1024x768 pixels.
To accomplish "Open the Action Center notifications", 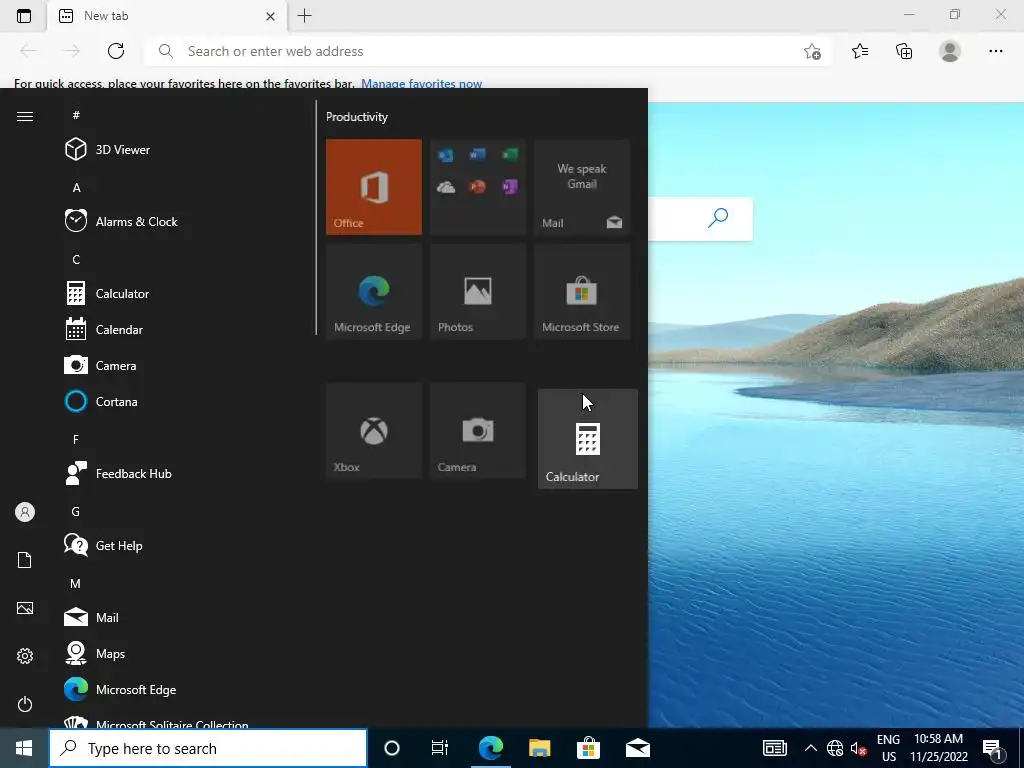I will (x=993, y=749).
